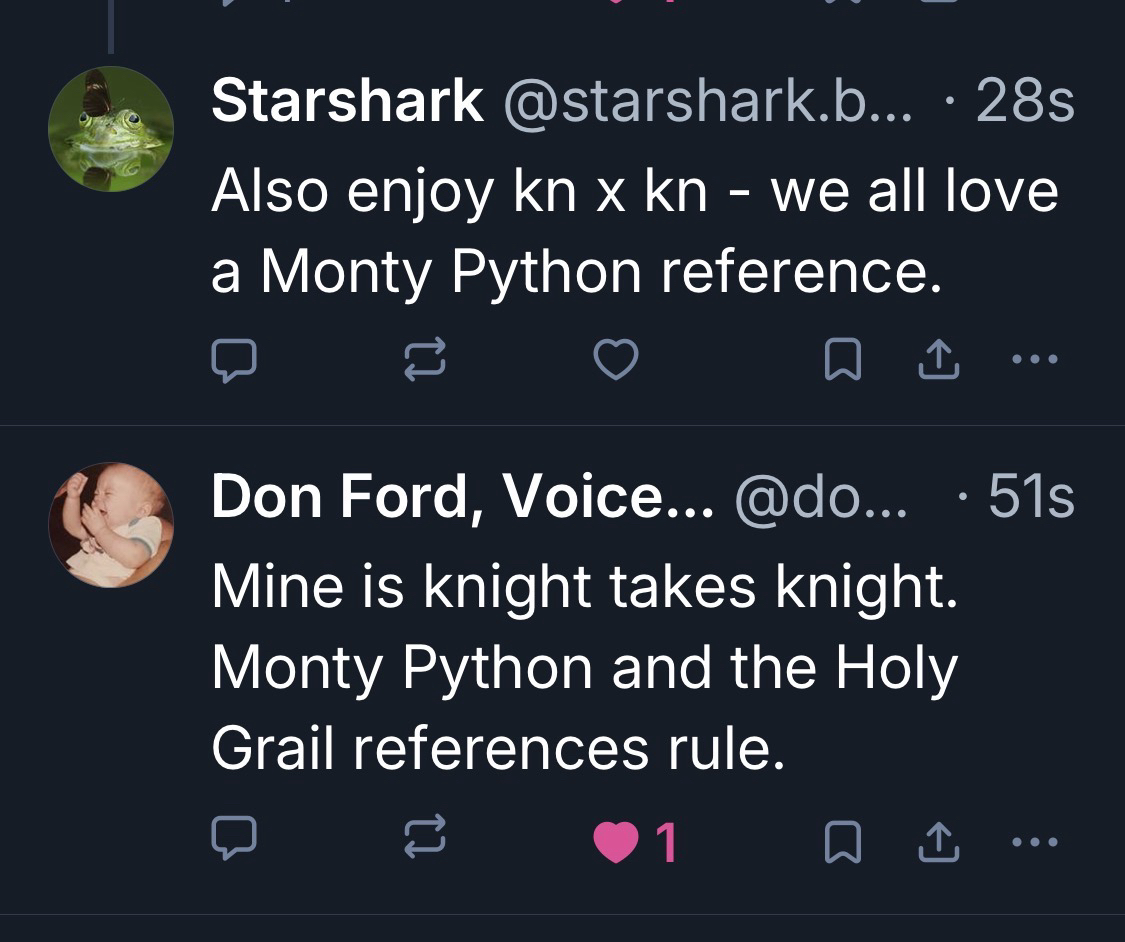Open Don Ford's baby avatar

(x=110, y=524)
